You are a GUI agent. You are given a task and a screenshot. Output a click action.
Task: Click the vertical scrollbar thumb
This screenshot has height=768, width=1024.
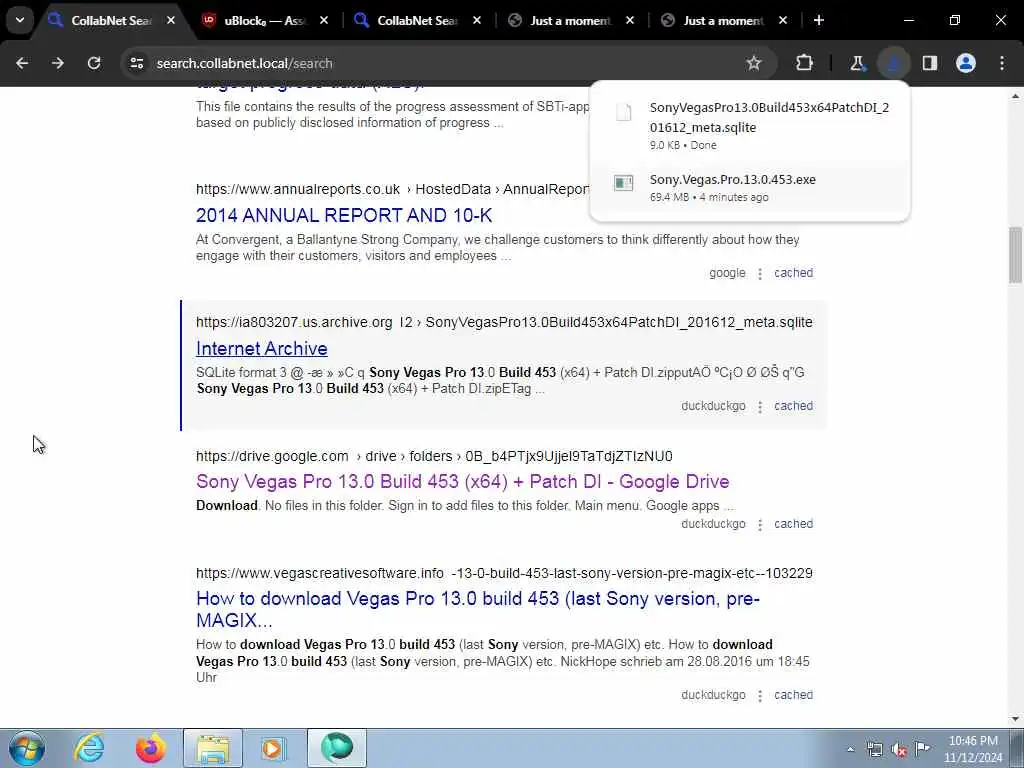1015,255
